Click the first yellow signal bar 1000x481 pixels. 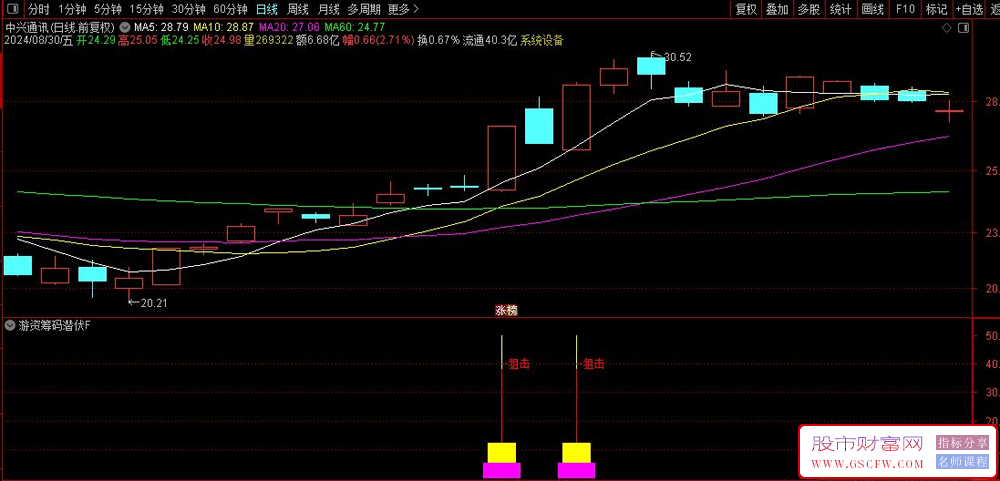[x=501, y=452]
